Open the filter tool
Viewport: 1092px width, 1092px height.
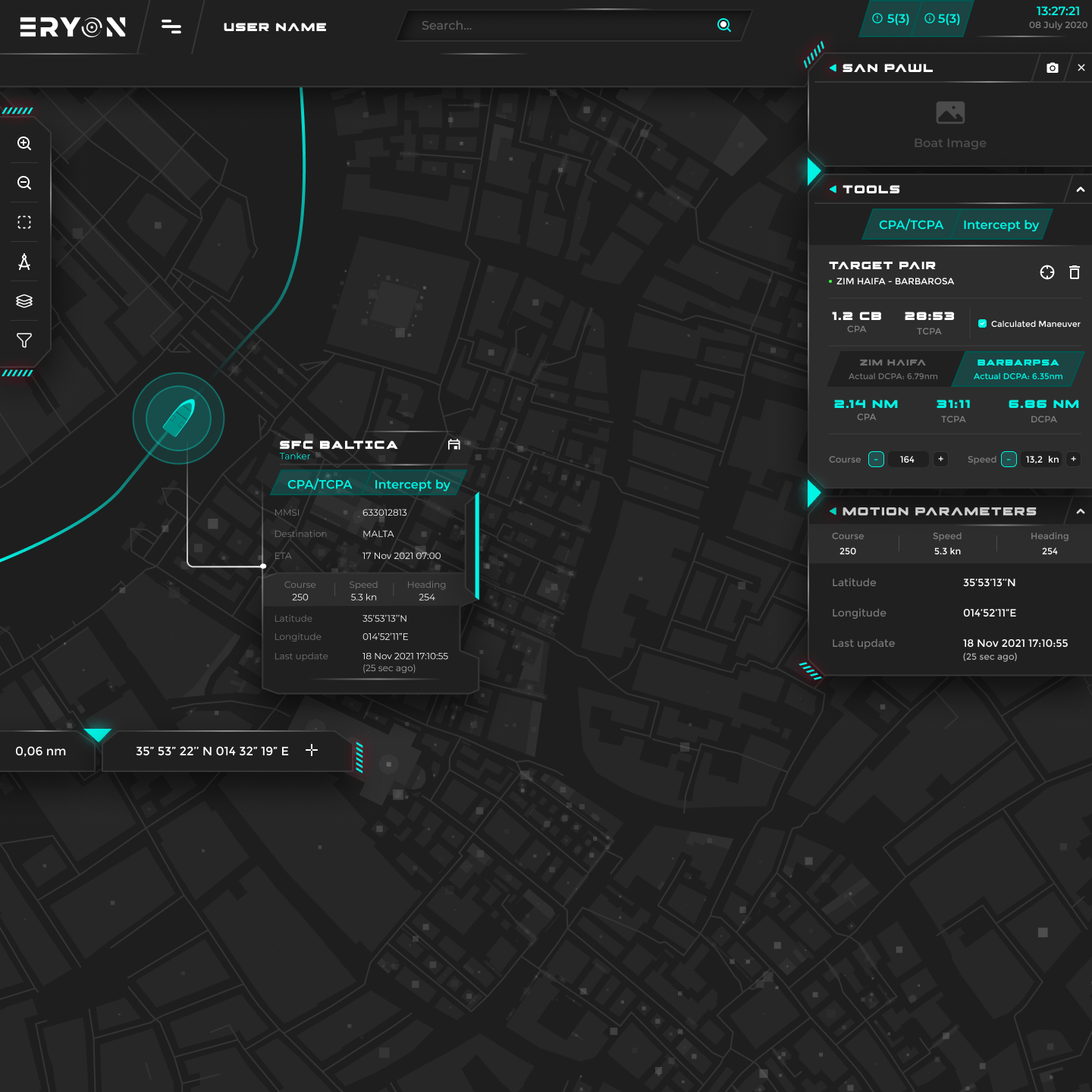point(24,340)
